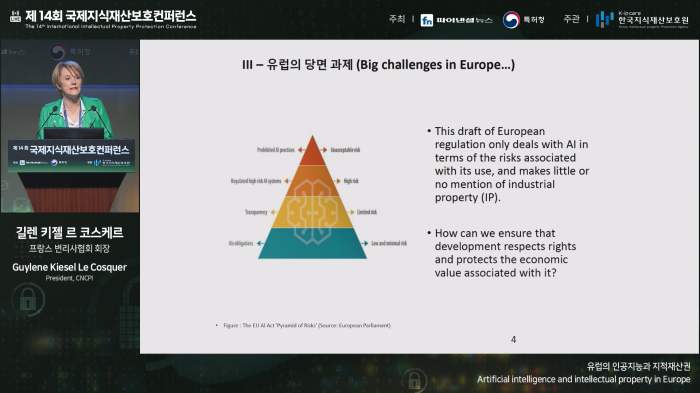Click the brain graphic inside the pyramid
The image size is (700, 393).
(x=312, y=212)
